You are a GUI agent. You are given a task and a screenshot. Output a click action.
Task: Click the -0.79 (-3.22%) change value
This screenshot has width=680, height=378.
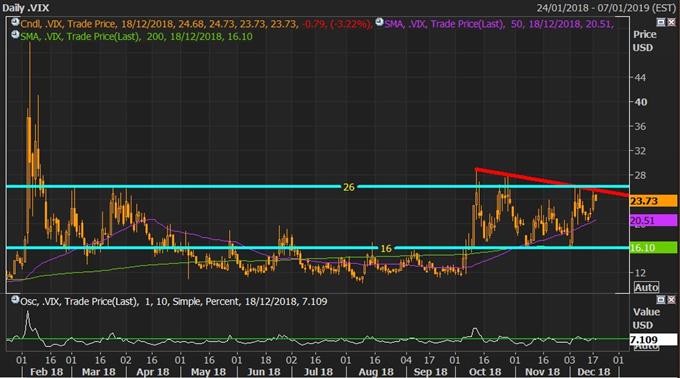pos(337,24)
